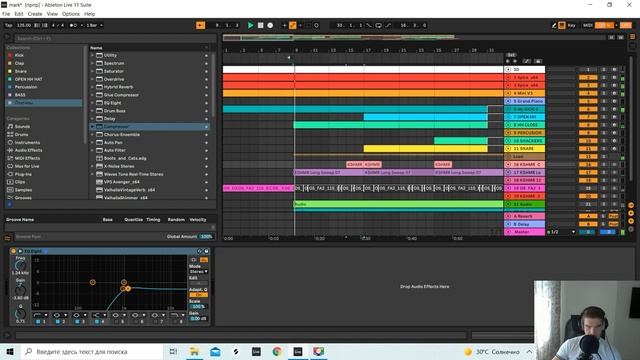This screenshot has height=360, width=640.
Task: Expand the Saturator device folder
Action: coord(92,71)
